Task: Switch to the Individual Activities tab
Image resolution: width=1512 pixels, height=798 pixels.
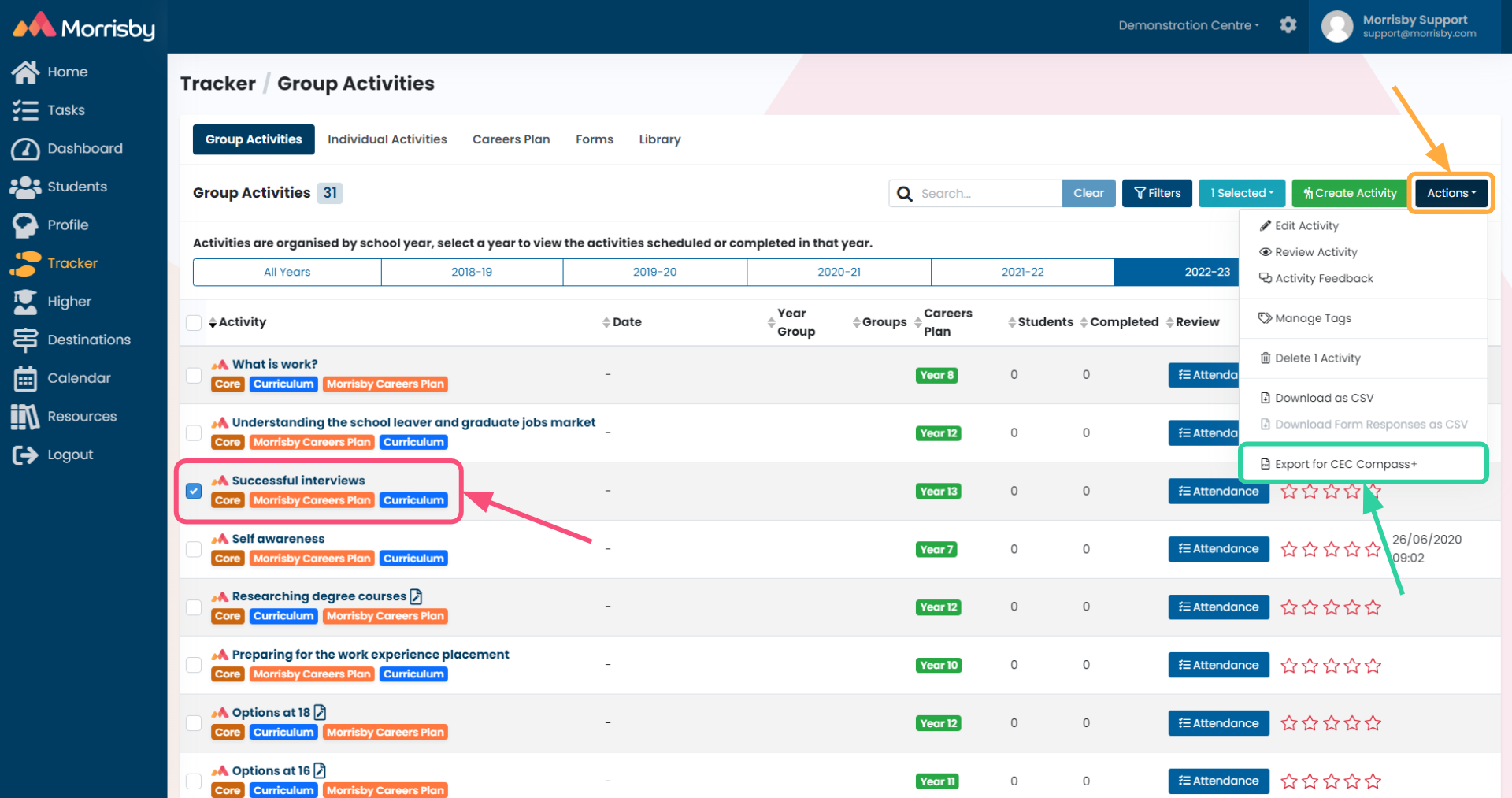Action: pyautogui.click(x=387, y=139)
